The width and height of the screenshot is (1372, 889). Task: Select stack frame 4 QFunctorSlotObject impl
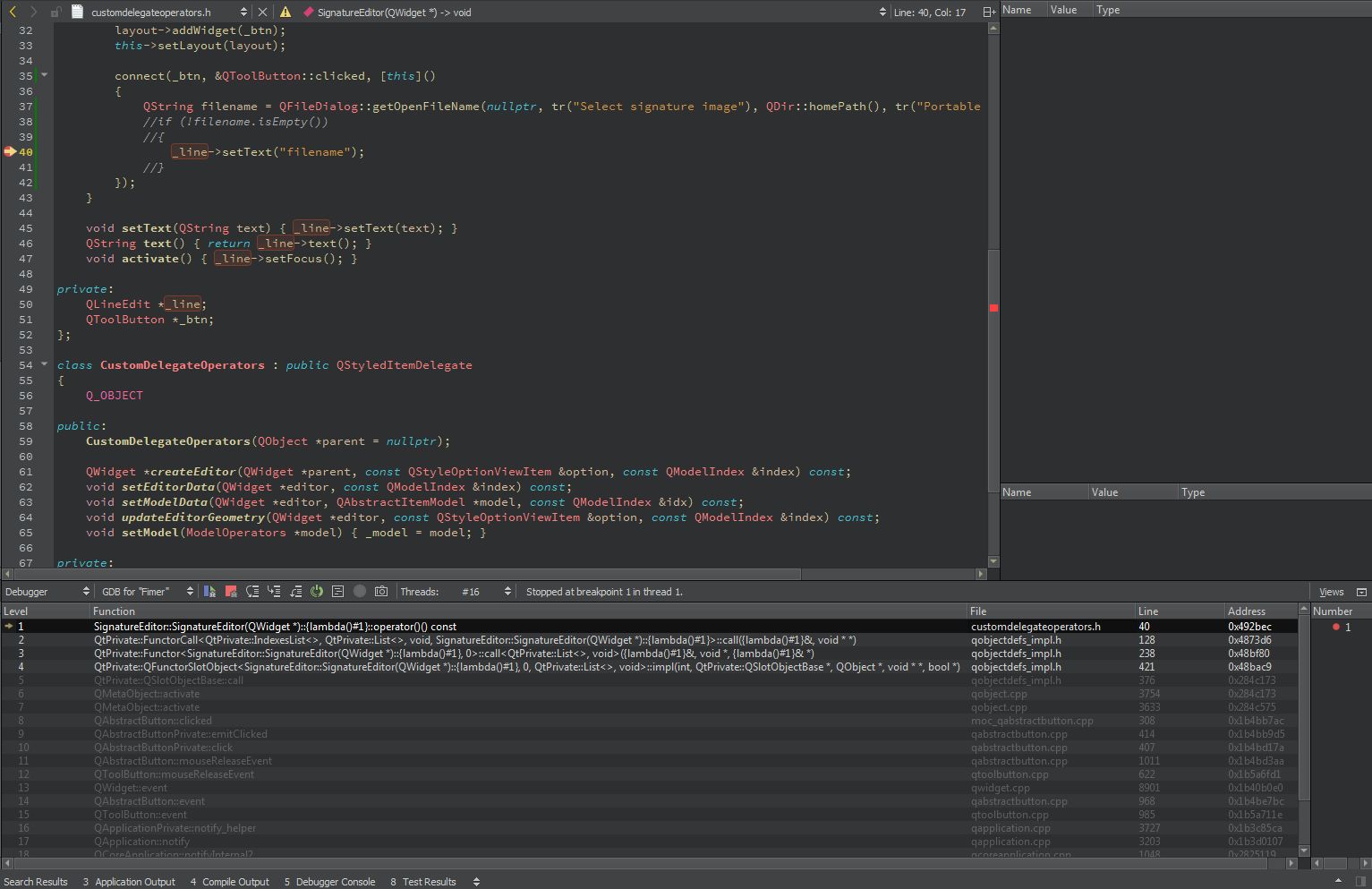point(649,667)
